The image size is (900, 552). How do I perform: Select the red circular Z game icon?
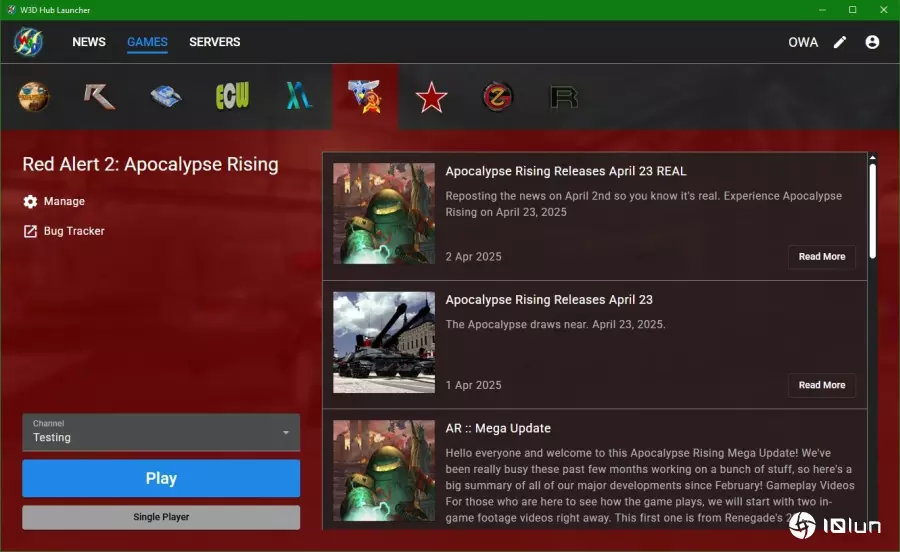[498, 96]
